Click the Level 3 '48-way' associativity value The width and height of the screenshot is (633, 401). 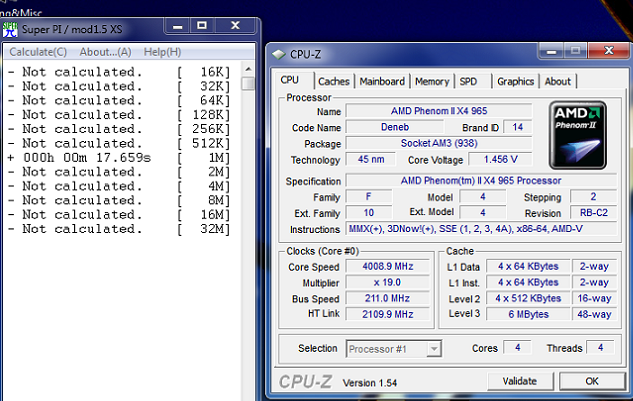(594, 314)
